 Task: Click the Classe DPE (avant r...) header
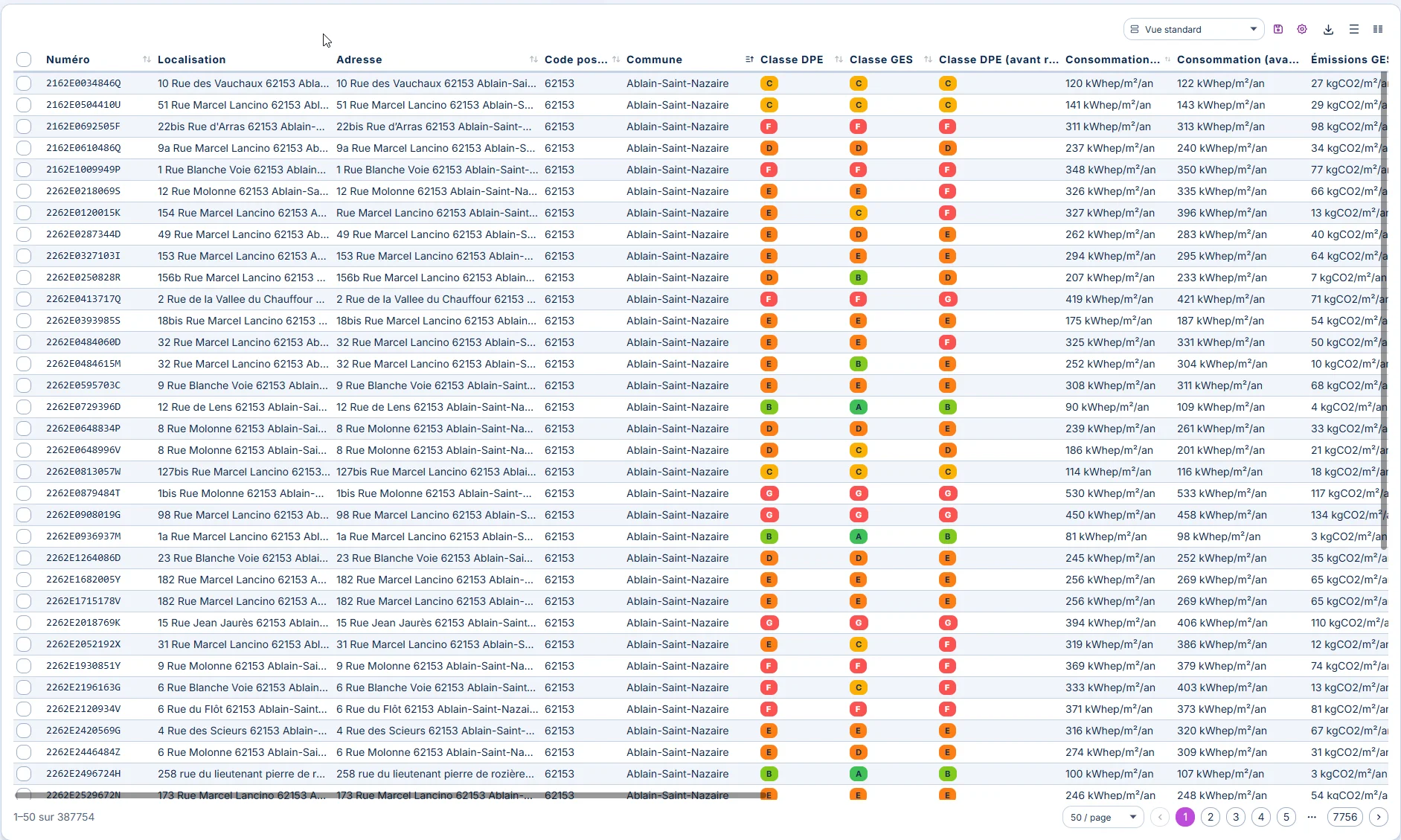click(998, 60)
